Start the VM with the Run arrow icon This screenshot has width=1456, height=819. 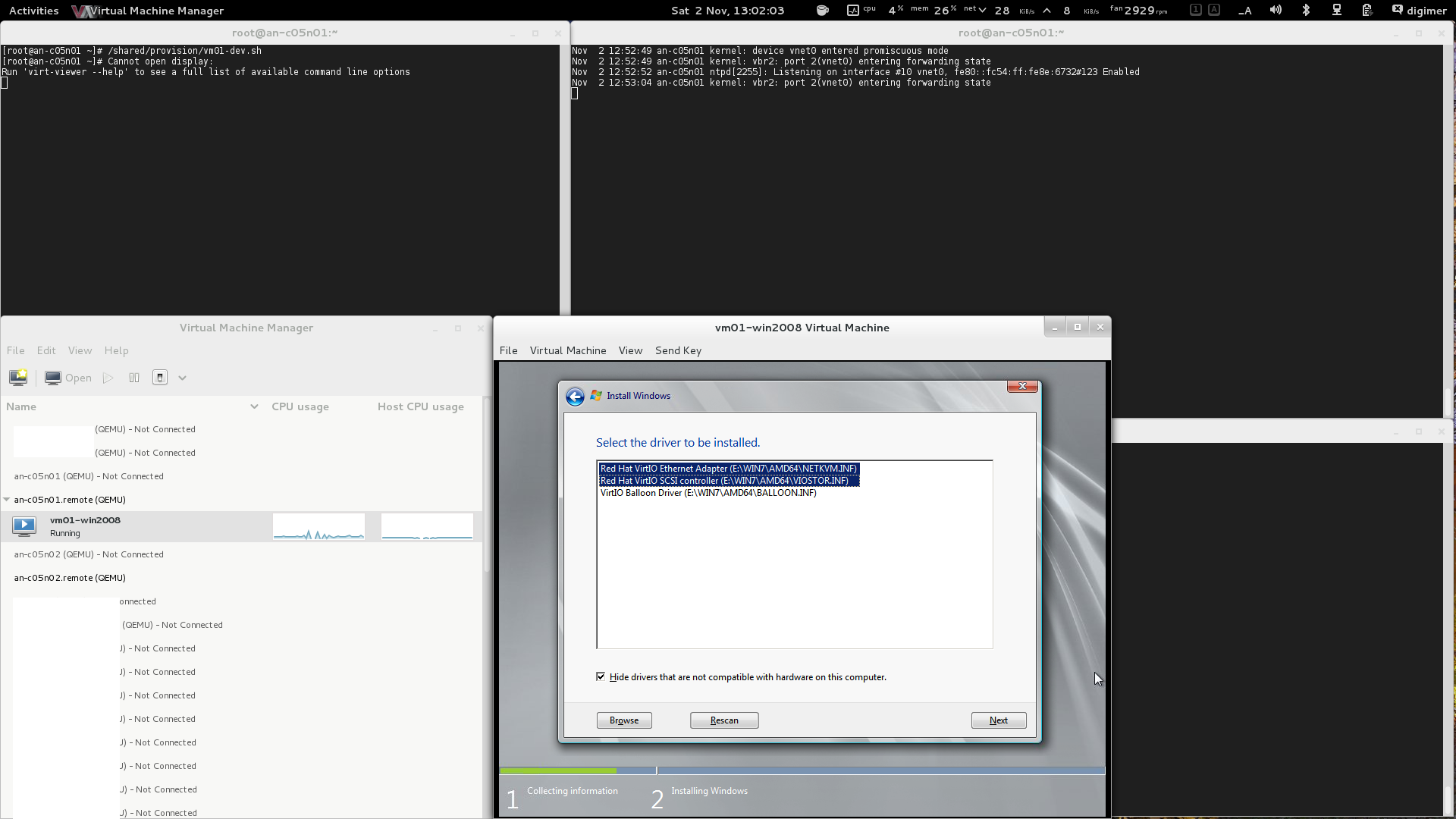coord(108,378)
